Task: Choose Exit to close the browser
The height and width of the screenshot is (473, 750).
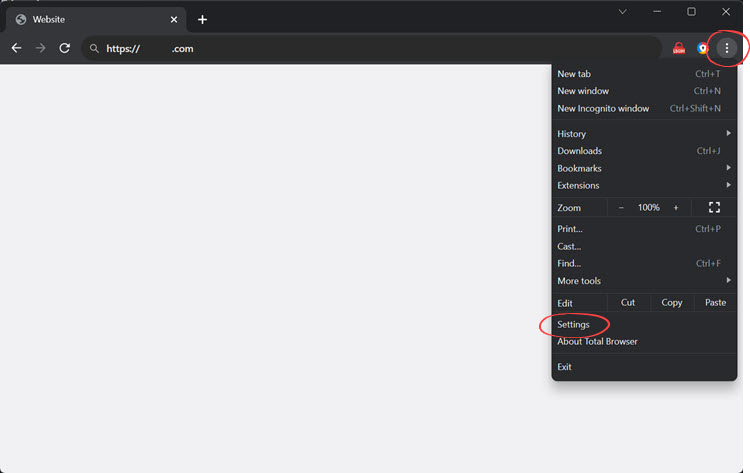Action: 644,367
